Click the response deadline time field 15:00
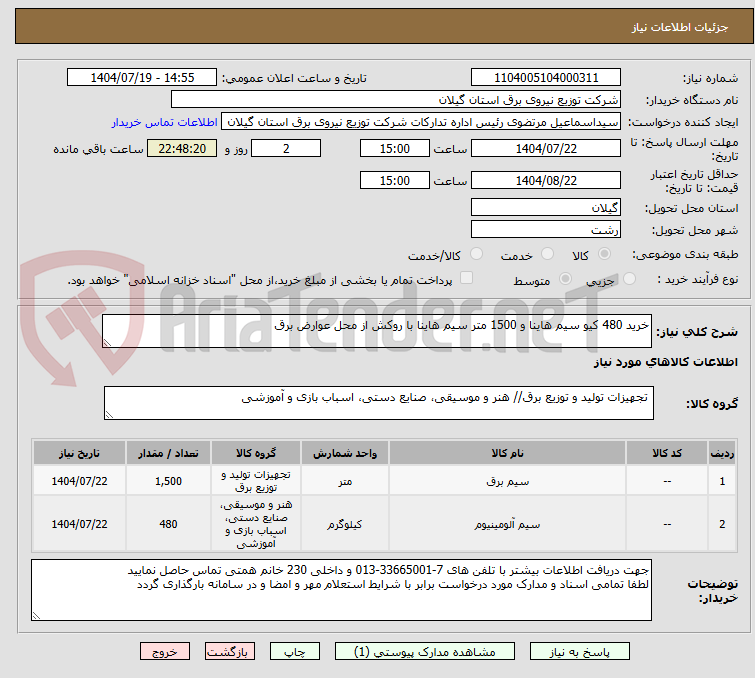The image size is (755, 678). click(x=394, y=148)
